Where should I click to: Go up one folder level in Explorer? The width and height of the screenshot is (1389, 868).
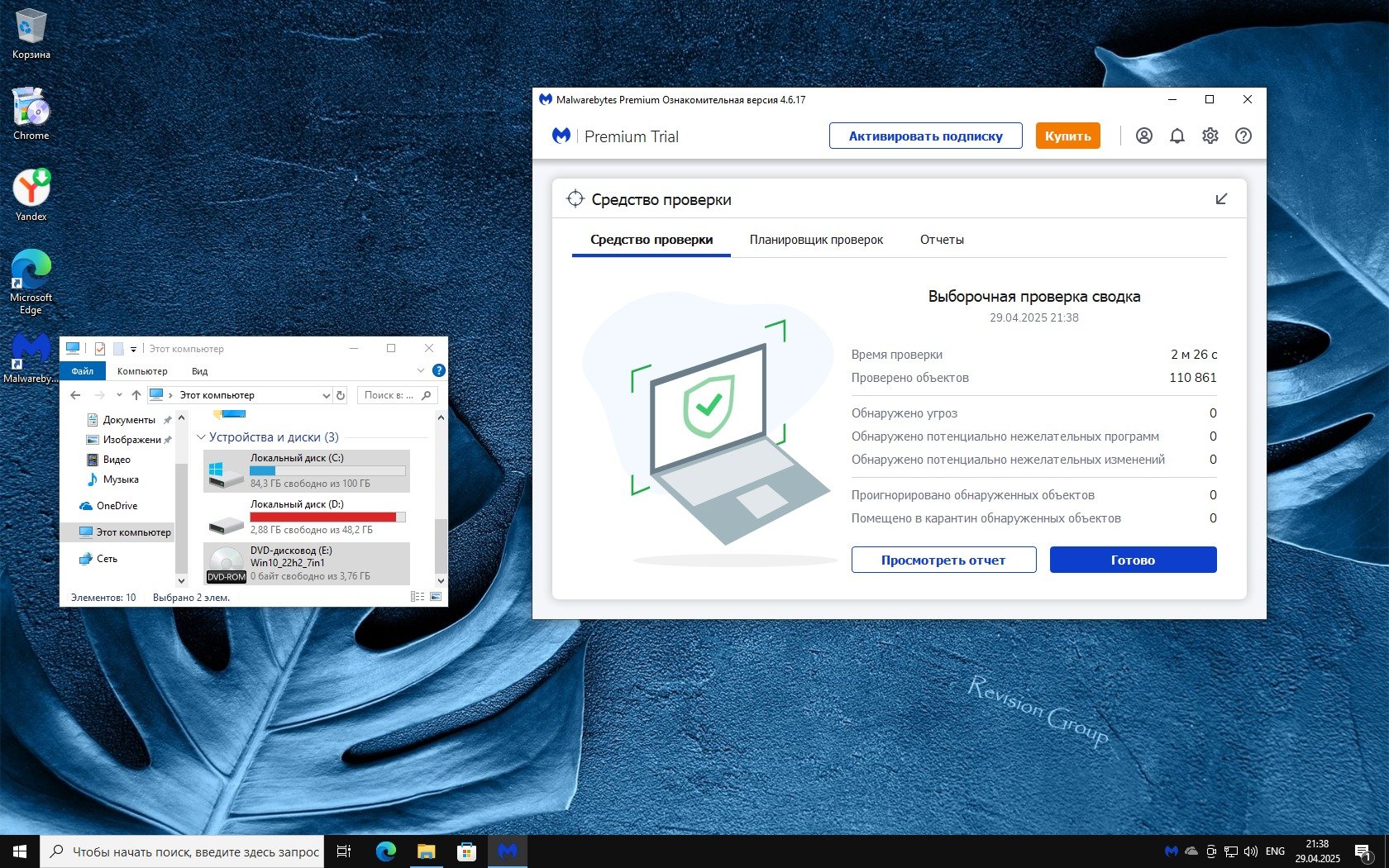click(x=136, y=395)
